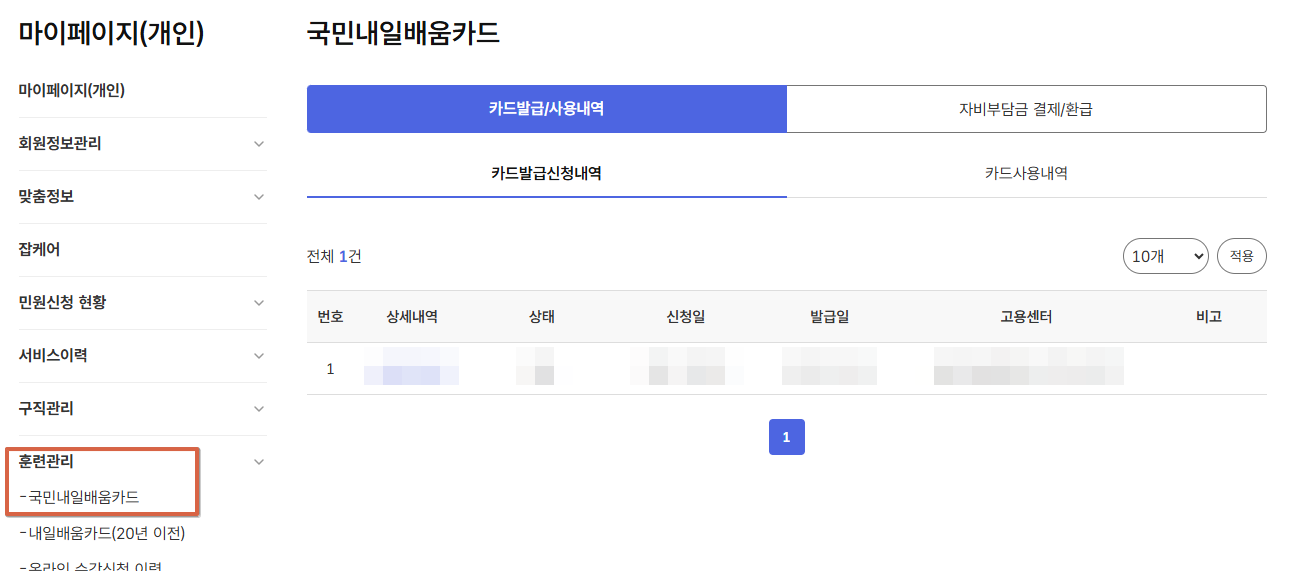This screenshot has width=1301, height=571.
Task: Expand the 구직관리 chevron
Action: (x=259, y=409)
